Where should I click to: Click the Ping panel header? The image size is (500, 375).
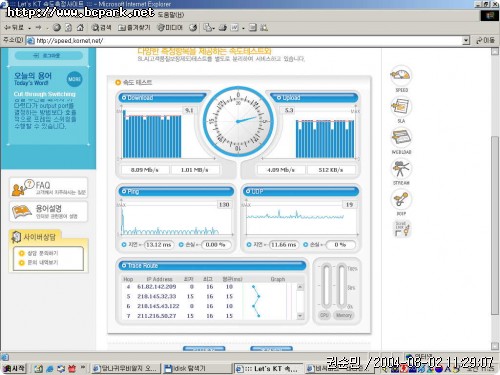tap(176, 191)
